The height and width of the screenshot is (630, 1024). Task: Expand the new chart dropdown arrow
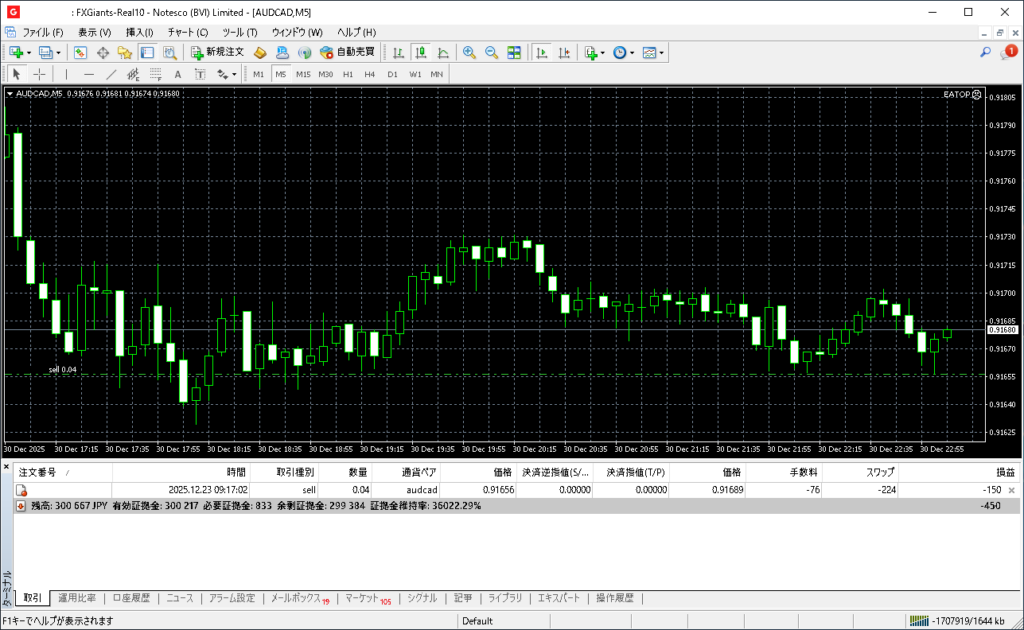coord(30,52)
